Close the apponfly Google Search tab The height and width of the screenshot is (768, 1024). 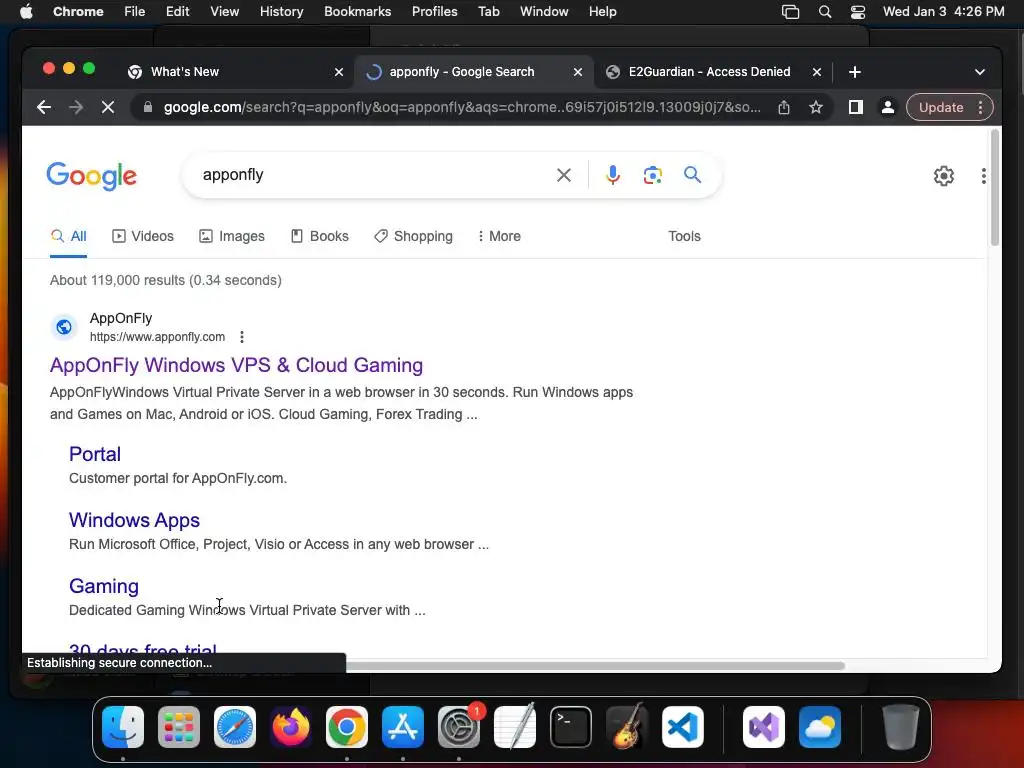pyautogui.click(x=578, y=72)
